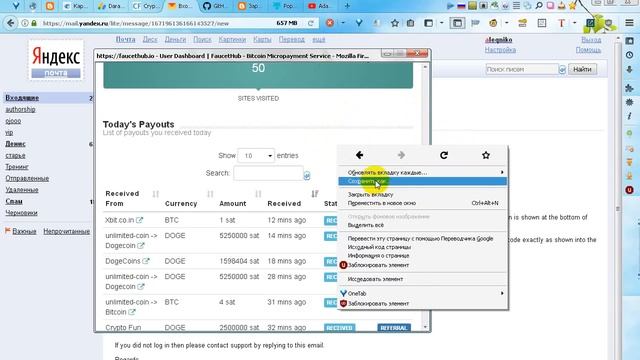Click the dropdown arrow next to the red blocker icon
This screenshot has height=360, width=640.
(343, 23)
